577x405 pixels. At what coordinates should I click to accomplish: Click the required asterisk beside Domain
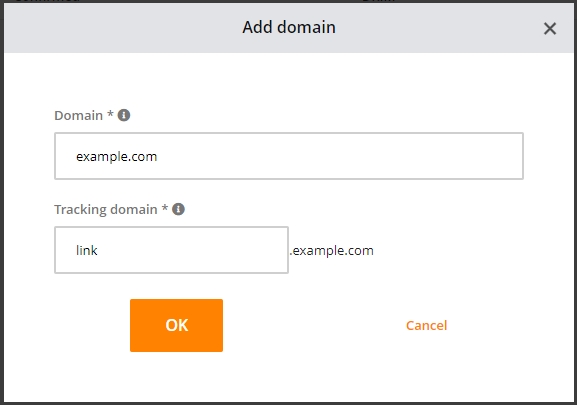click(x=110, y=114)
